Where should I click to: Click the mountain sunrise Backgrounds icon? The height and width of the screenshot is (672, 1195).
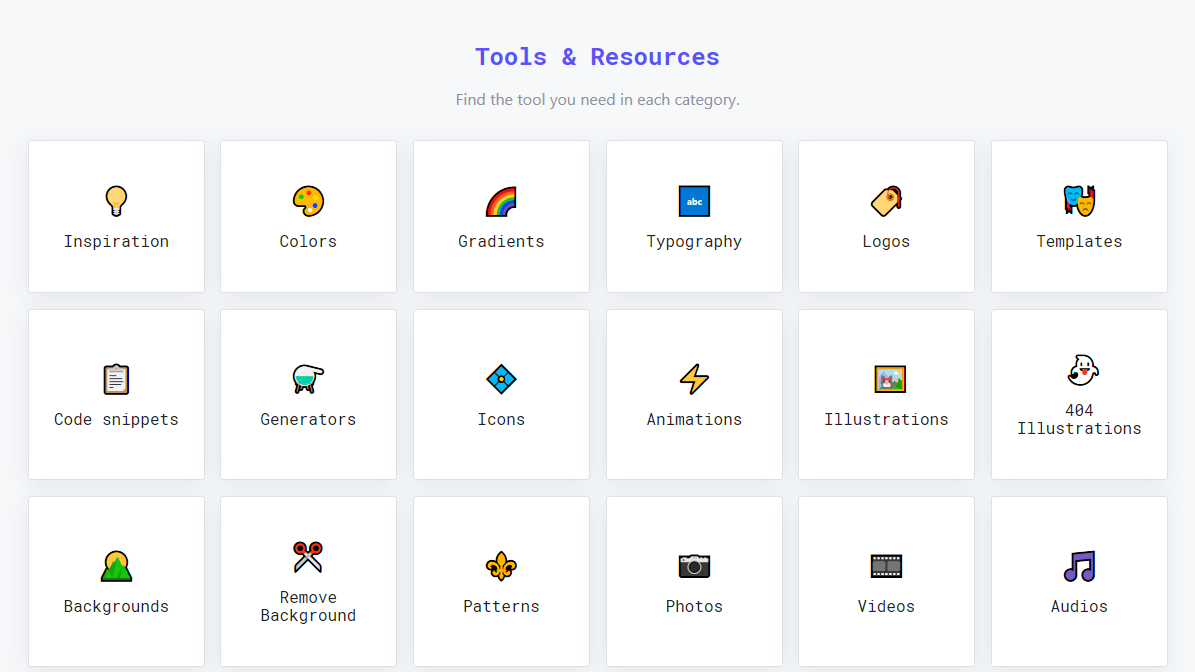pos(116,566)
